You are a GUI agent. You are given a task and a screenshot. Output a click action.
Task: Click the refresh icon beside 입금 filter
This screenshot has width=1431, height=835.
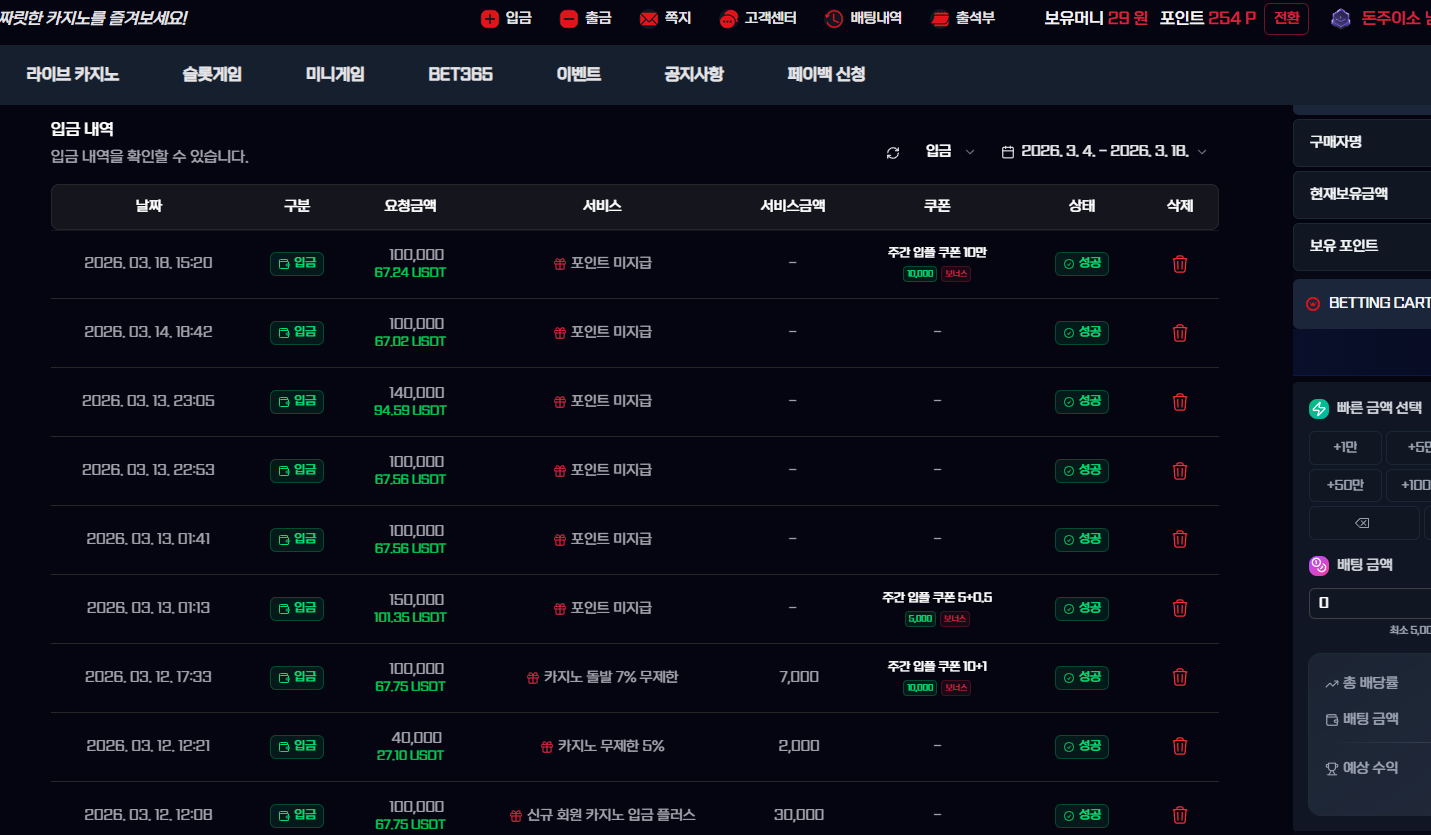pos(893,152)
